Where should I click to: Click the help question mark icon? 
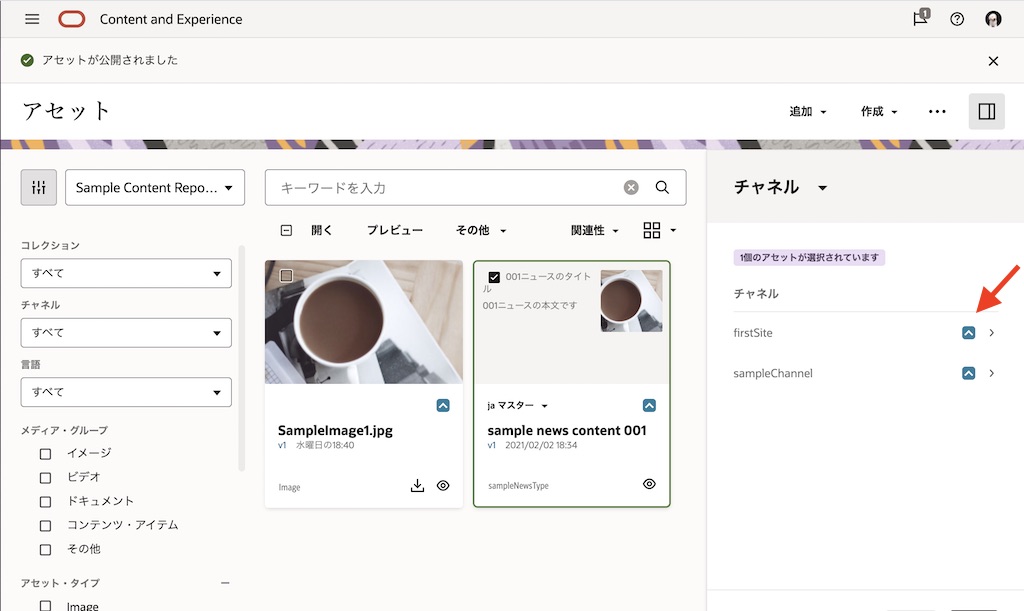[956, 18]
